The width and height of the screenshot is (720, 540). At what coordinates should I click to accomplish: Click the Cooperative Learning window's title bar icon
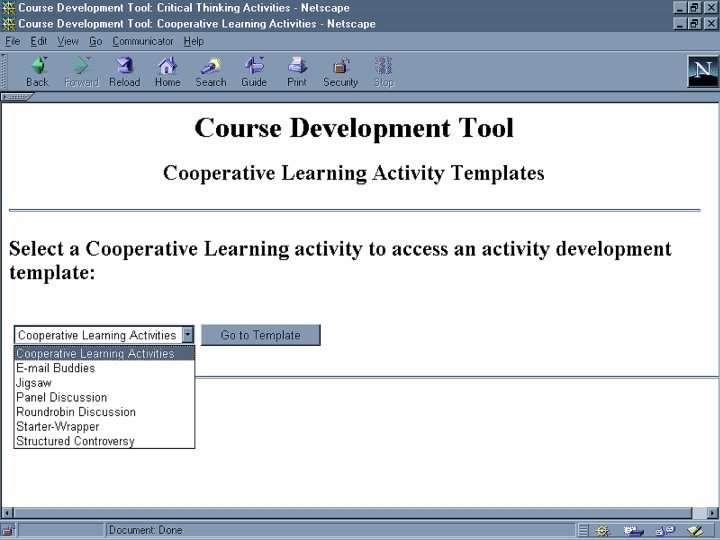[x=9, y=24]
